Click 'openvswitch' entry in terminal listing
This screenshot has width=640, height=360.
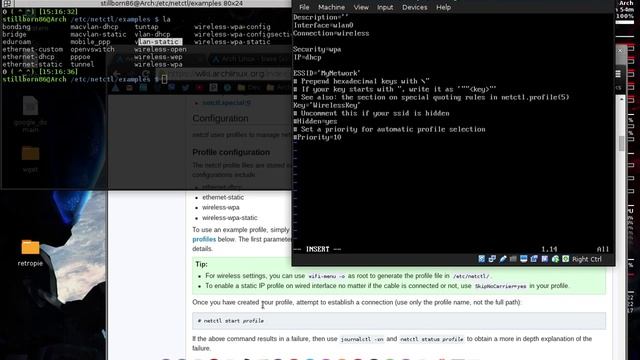92,49
